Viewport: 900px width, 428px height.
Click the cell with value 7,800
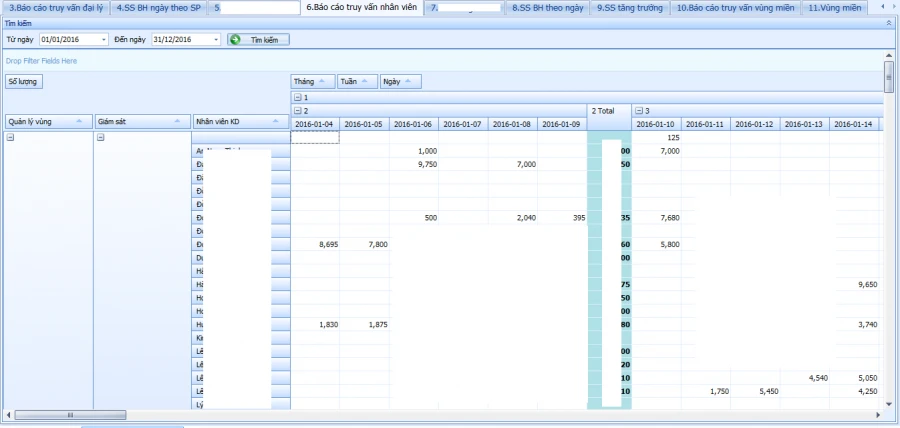click(364, 244)
